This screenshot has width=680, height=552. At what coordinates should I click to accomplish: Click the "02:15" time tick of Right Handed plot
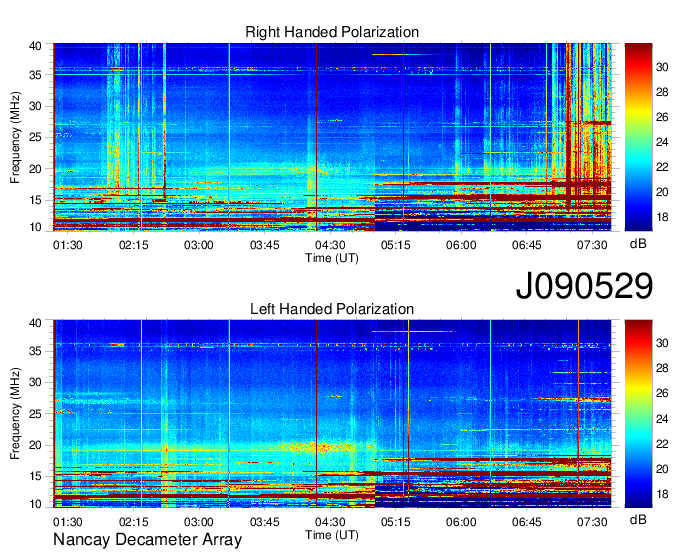(x=134, y=245)
